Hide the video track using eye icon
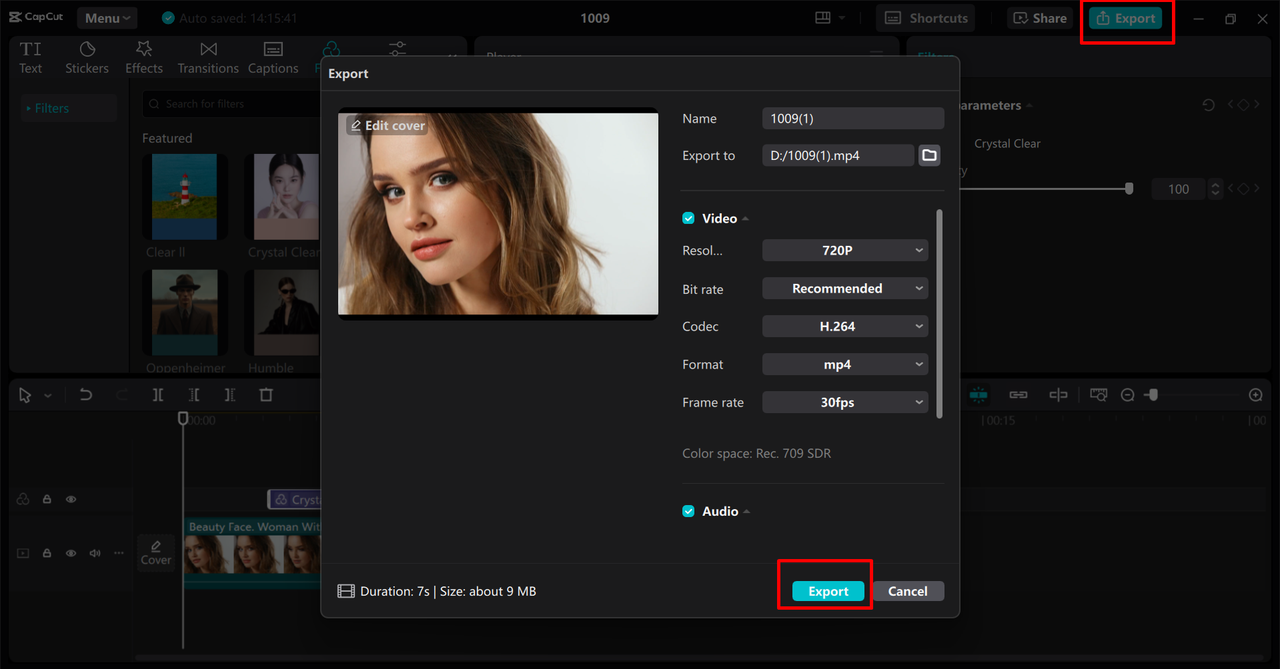Viewport: 1280px width, 669px height. click(x=71, y=553)
